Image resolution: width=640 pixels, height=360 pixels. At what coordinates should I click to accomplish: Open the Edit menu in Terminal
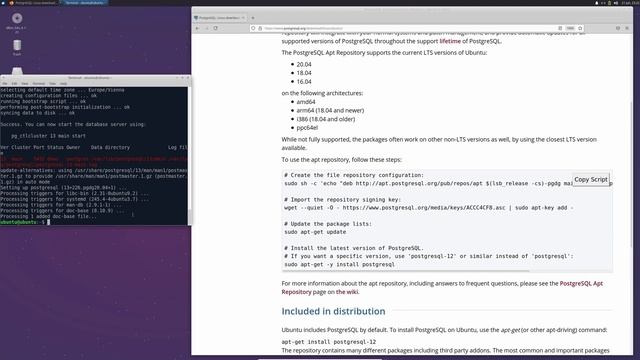coord(14,84)
